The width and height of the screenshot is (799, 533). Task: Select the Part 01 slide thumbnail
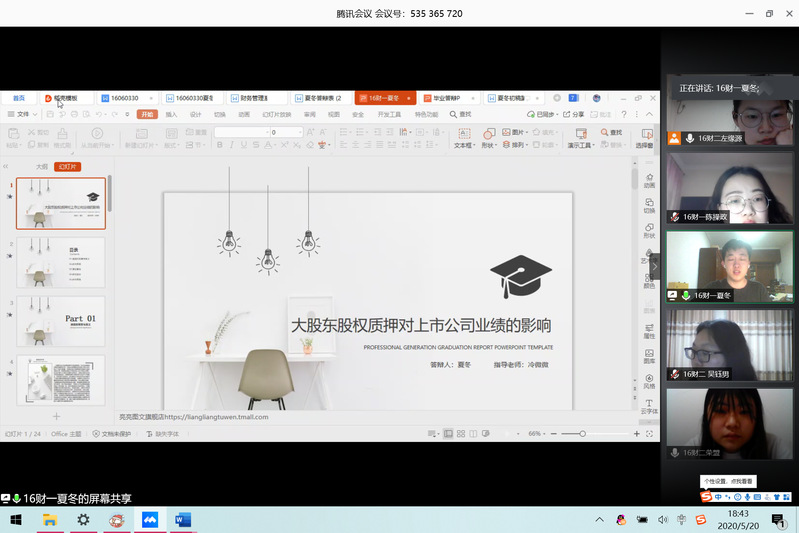[x=60, y=320]
